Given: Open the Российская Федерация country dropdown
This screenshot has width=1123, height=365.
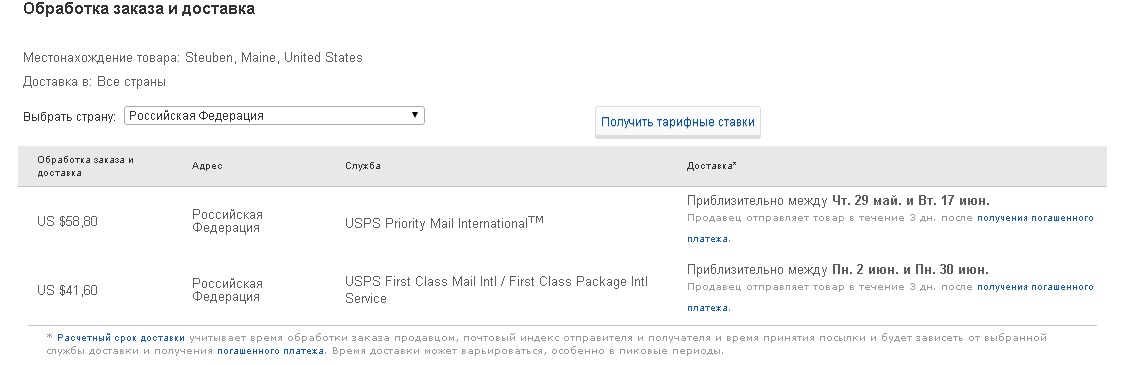Looking at the screenshot, I should pyautogui.click(x=274, y=115).
